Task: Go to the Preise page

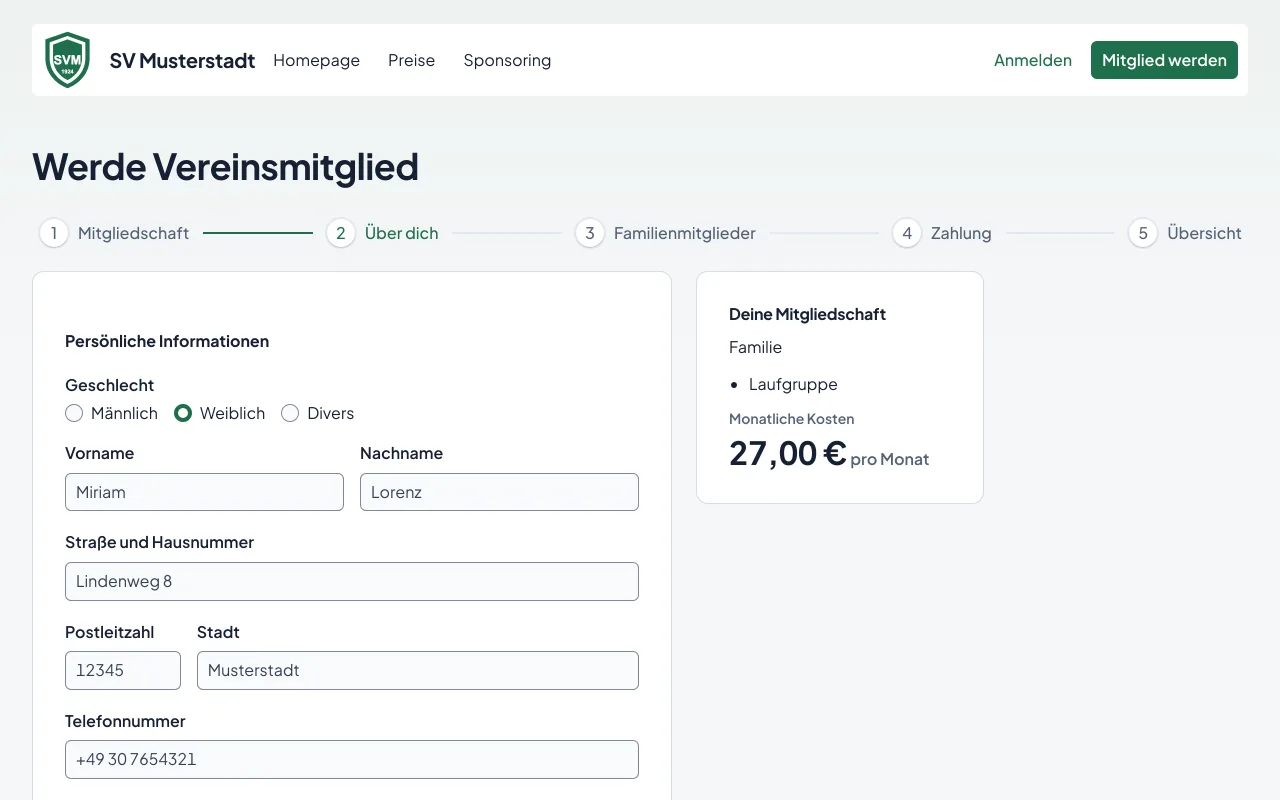Action: coord(412,60)
